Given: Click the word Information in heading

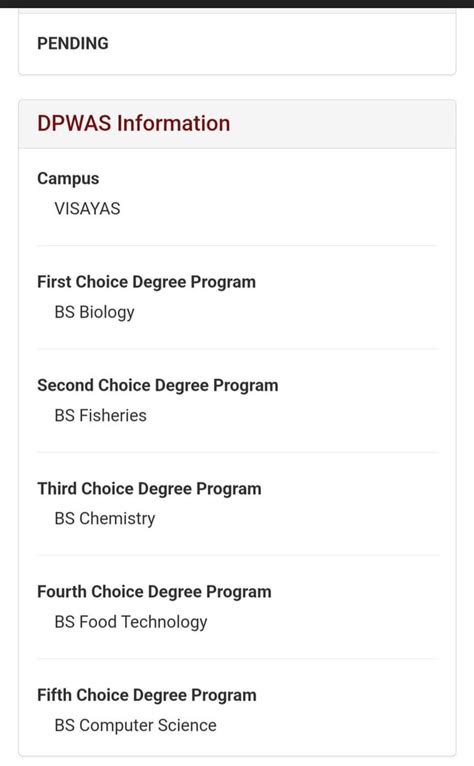Looking at the screenshot, I should (x=173, y=123).
